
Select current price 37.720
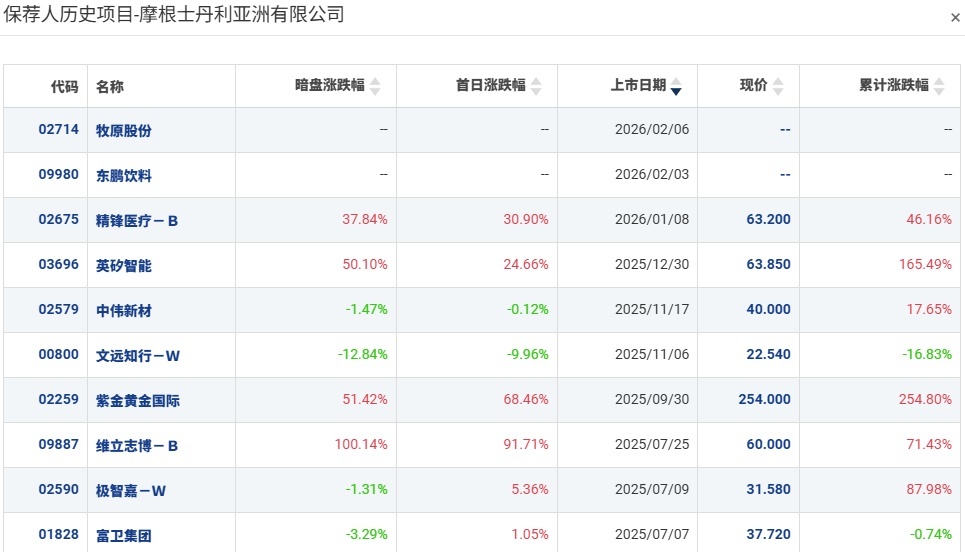[x=768, y=534]
